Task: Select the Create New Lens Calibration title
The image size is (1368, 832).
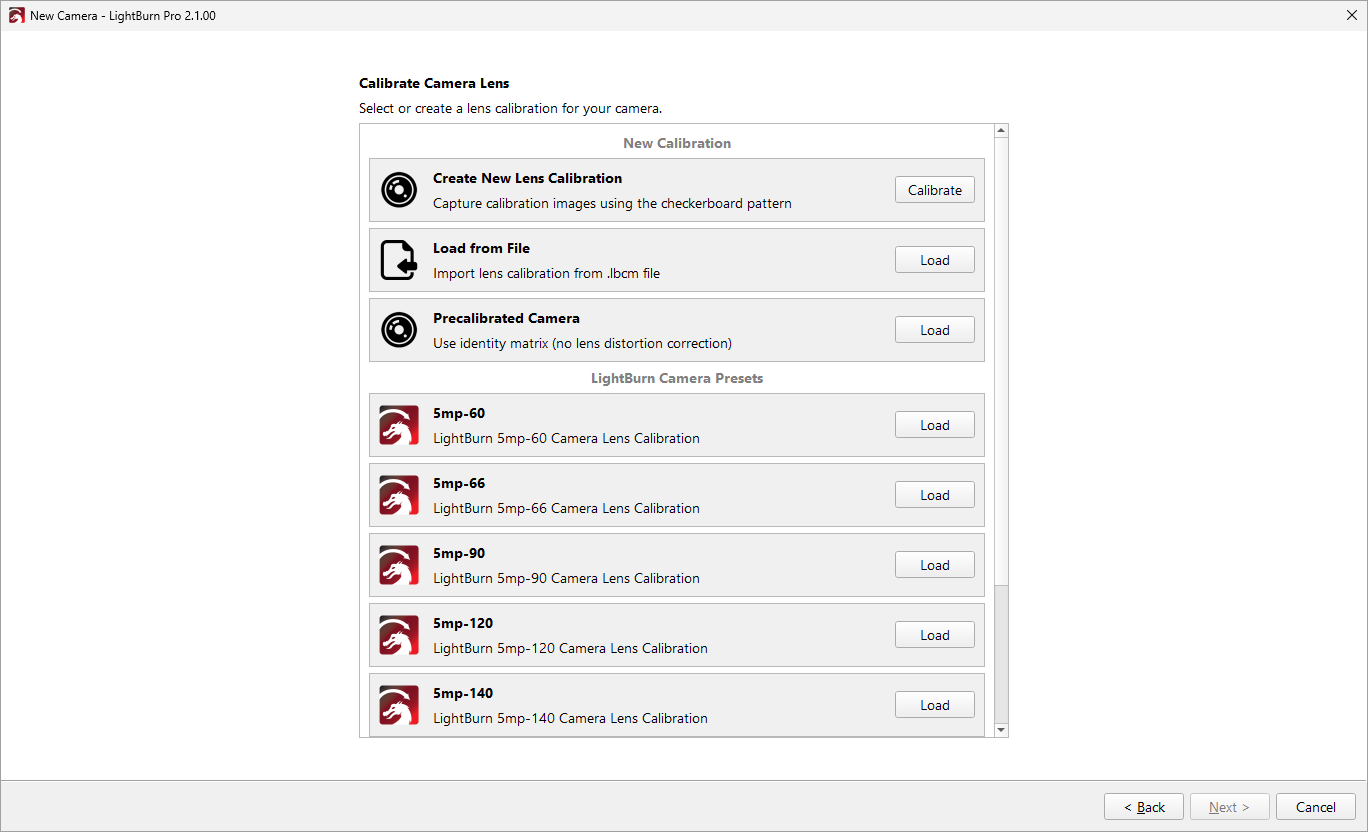Action: (528, 178)
